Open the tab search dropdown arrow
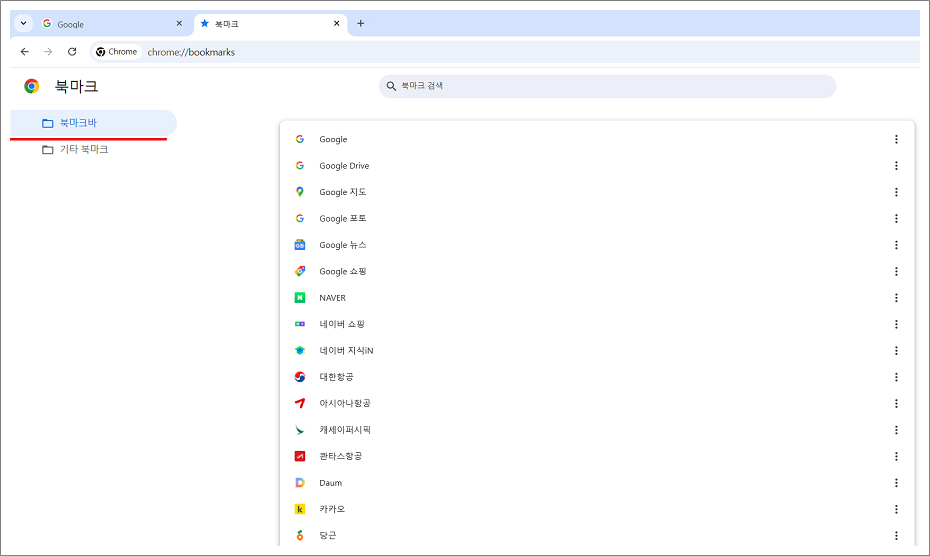The width and height of the screenshot is (930, 556). pos(23,24)
